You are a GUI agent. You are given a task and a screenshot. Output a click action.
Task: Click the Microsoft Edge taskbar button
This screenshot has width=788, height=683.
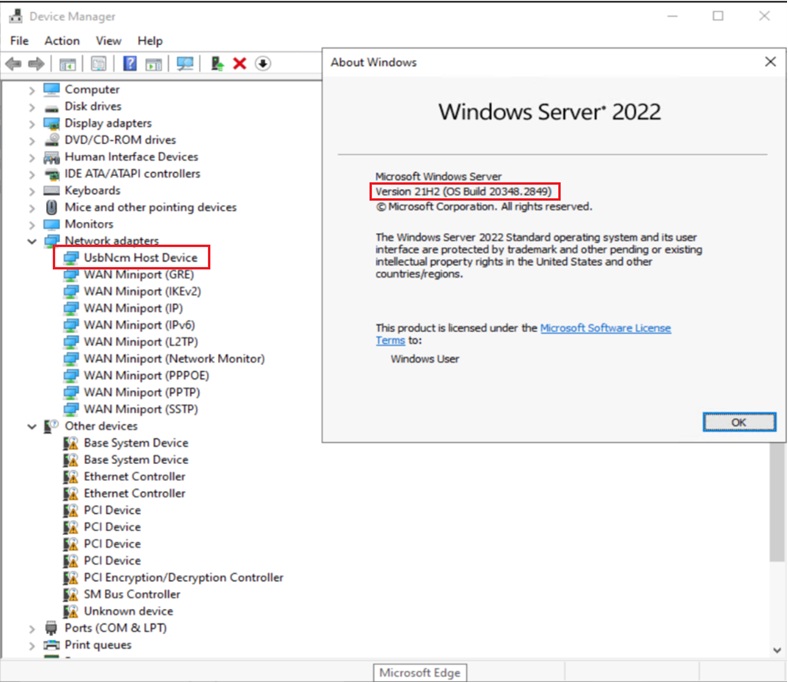[x=420, y=672]
